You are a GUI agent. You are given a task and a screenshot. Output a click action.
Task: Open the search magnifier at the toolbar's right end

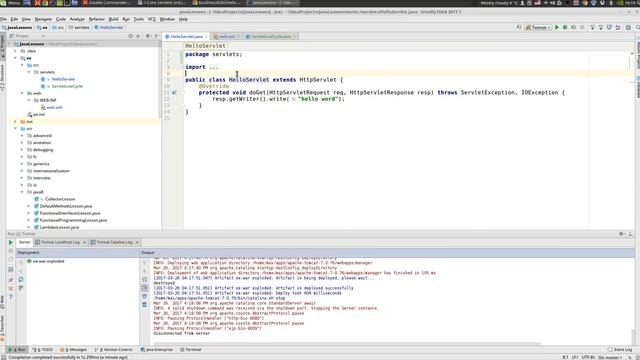637,27
